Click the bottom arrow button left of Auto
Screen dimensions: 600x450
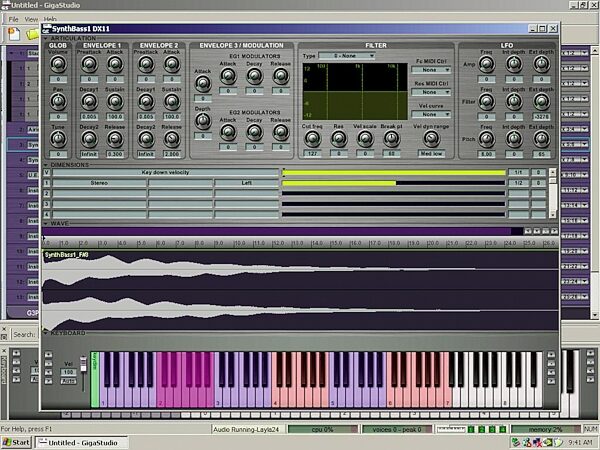(48, 381)
